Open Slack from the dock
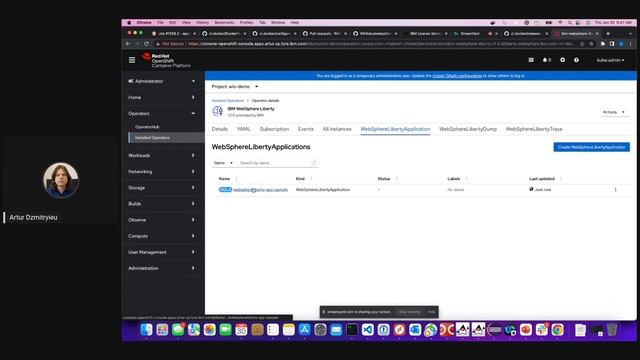The height and width of the screenshot is (360, 640). click(542, 330)
